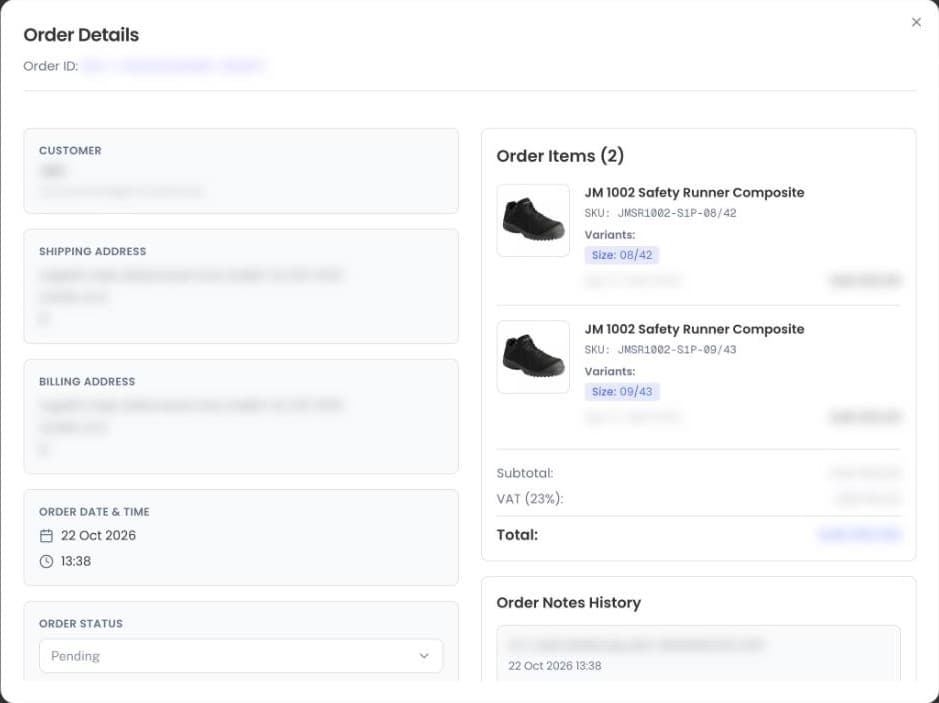Click the blurred Total amount value
This screenshot has height=703, width=939.
[x=859, y=534]
